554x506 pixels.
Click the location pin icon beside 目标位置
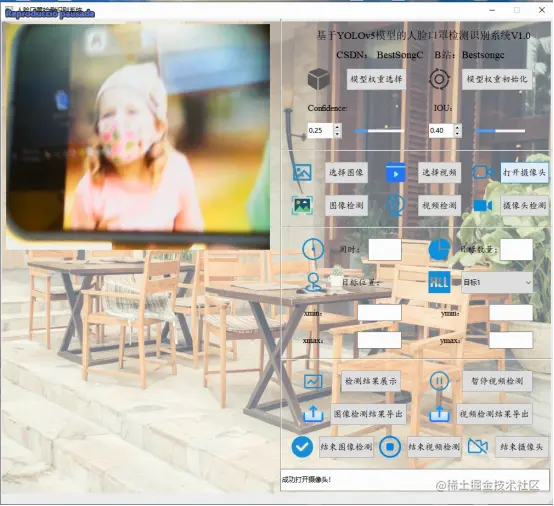click(x=314, y=282)
